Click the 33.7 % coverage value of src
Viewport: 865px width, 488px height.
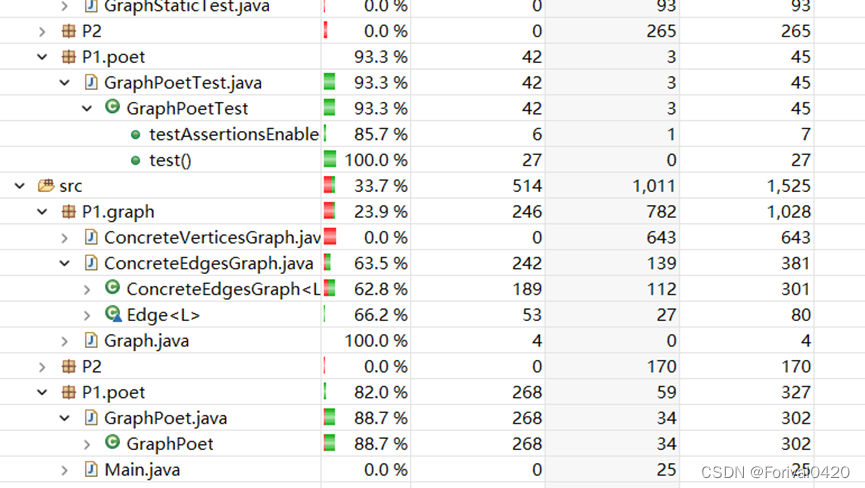(x=381, y=186)
